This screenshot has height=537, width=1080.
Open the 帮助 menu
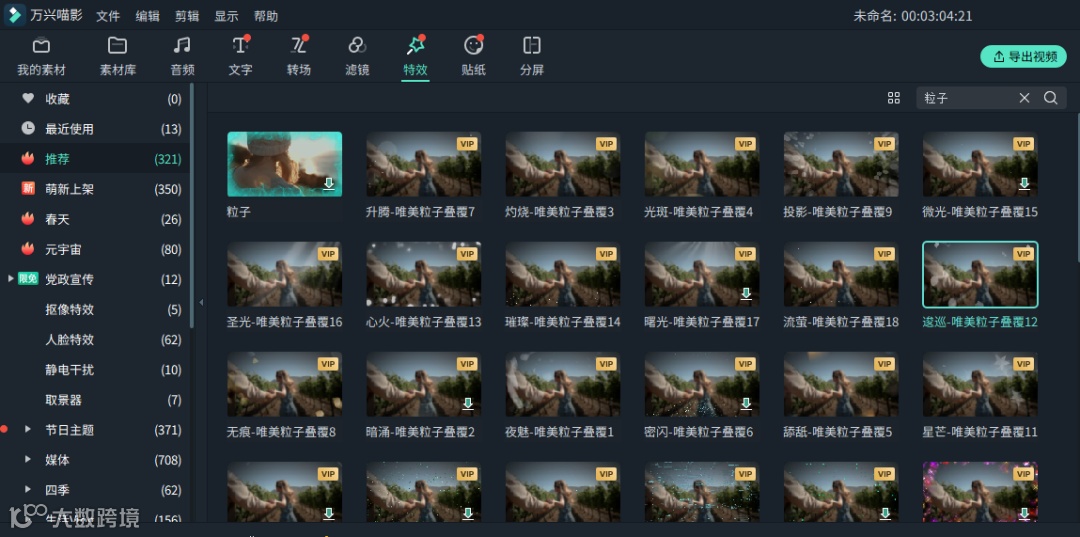266,16
